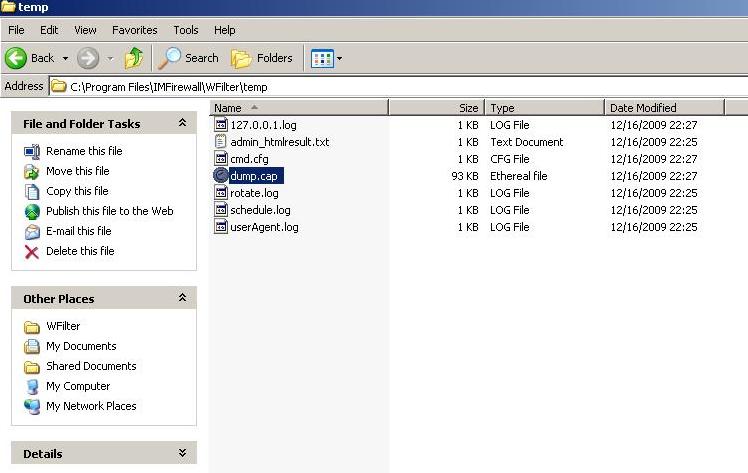748x473 pixels.
Task: Click the My Network Places icon
Action: tap(32, 407)
